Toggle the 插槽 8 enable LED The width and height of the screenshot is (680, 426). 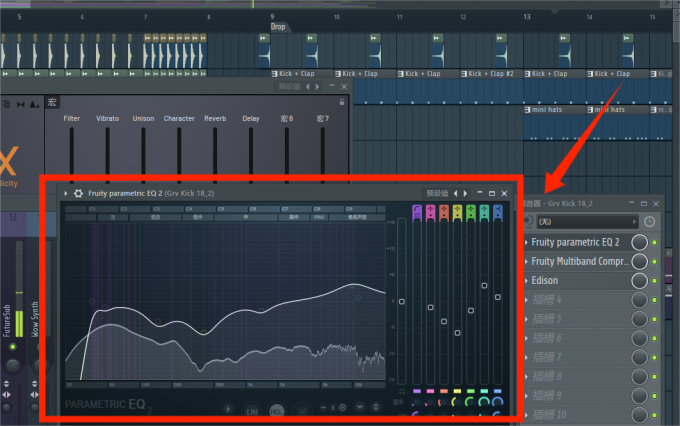[x=654, y=377]
